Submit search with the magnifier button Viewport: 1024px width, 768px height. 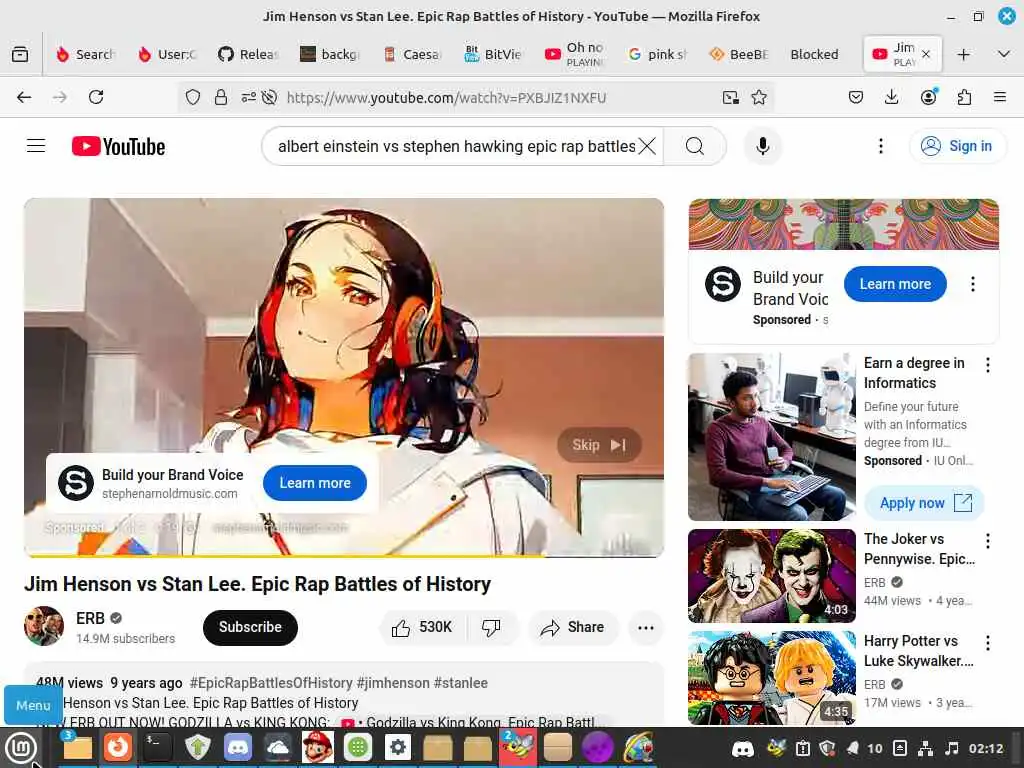click(695, 146)
